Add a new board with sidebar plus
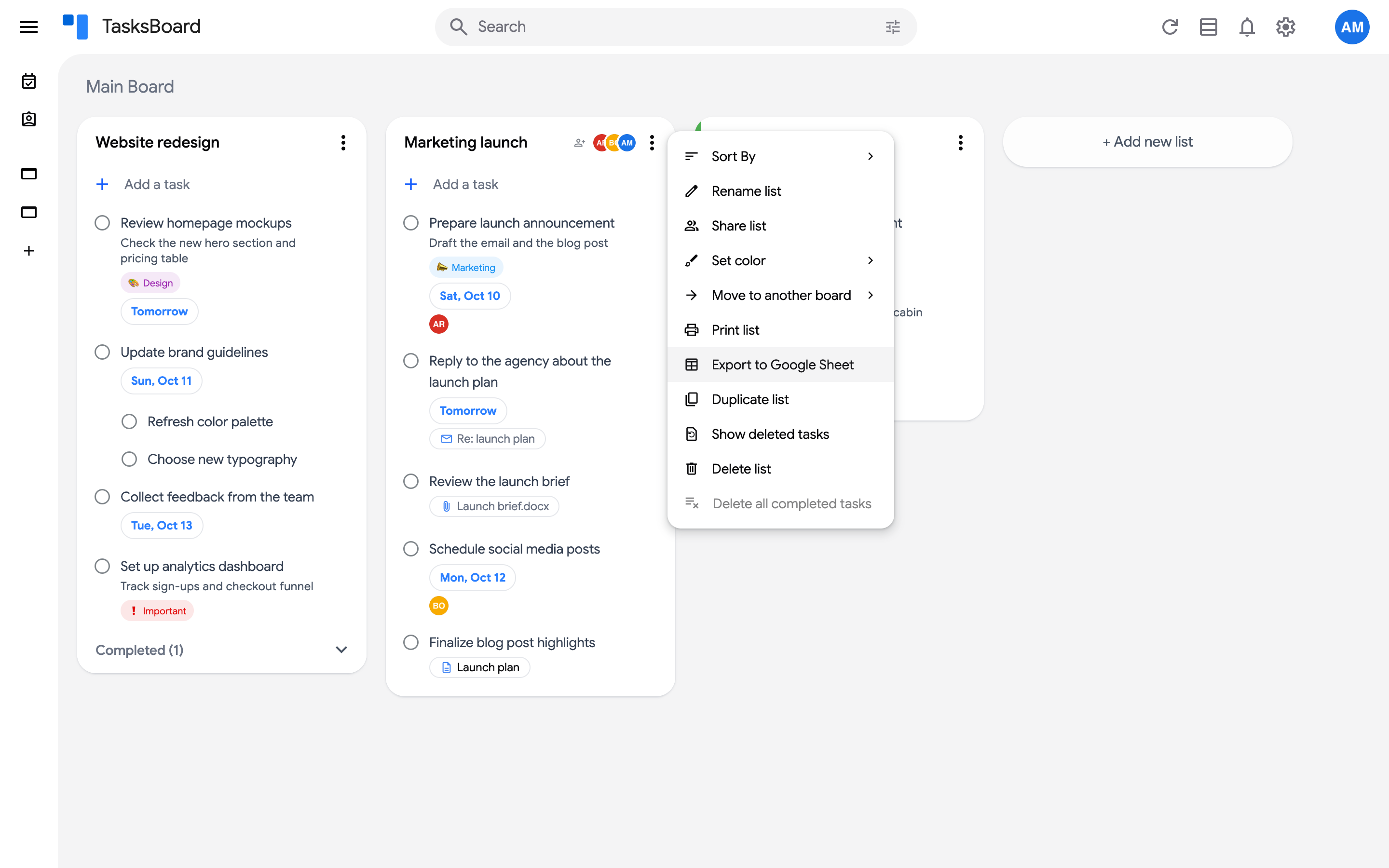Image resolution: width=1389 pixels, height=868 pixels. pyautogui.click(x=29, y=251)
